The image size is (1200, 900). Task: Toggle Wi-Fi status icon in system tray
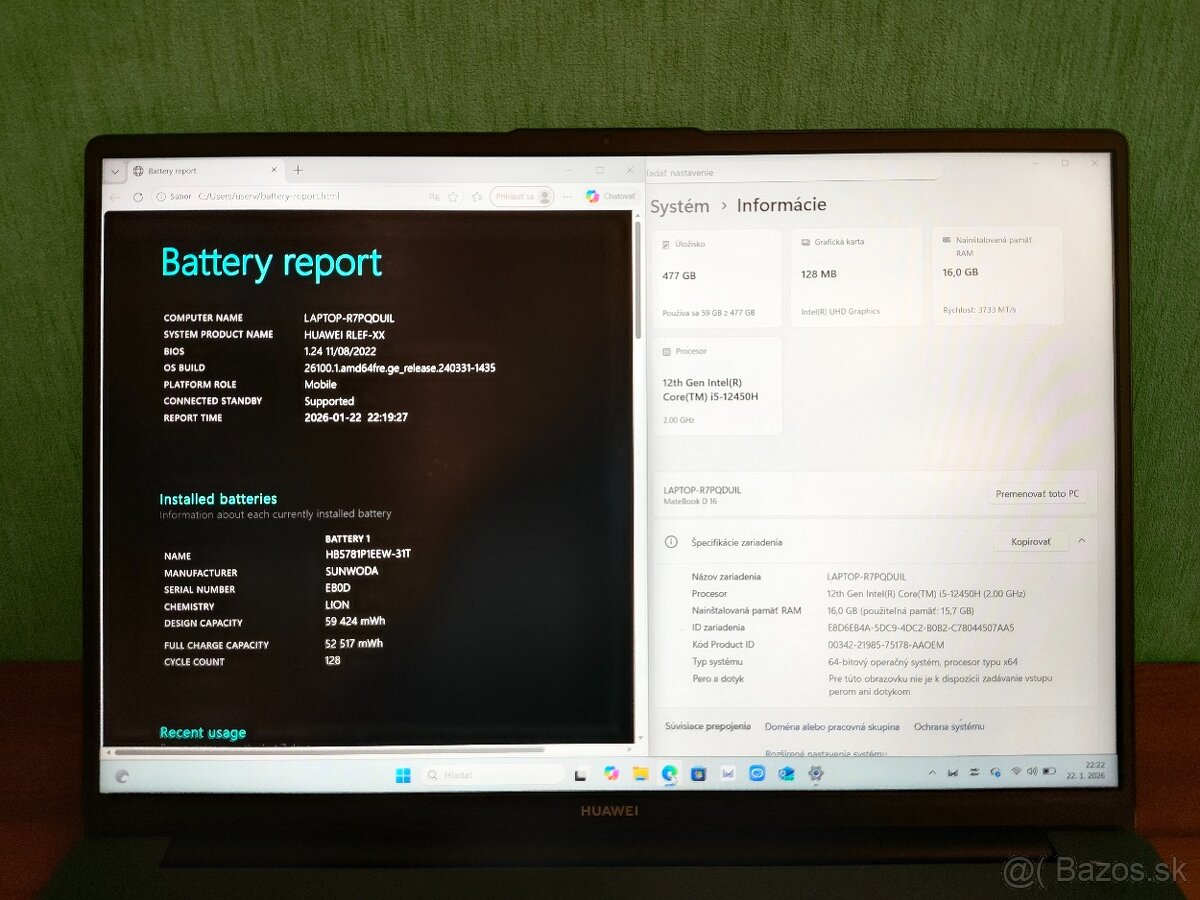coord(1016,772)
